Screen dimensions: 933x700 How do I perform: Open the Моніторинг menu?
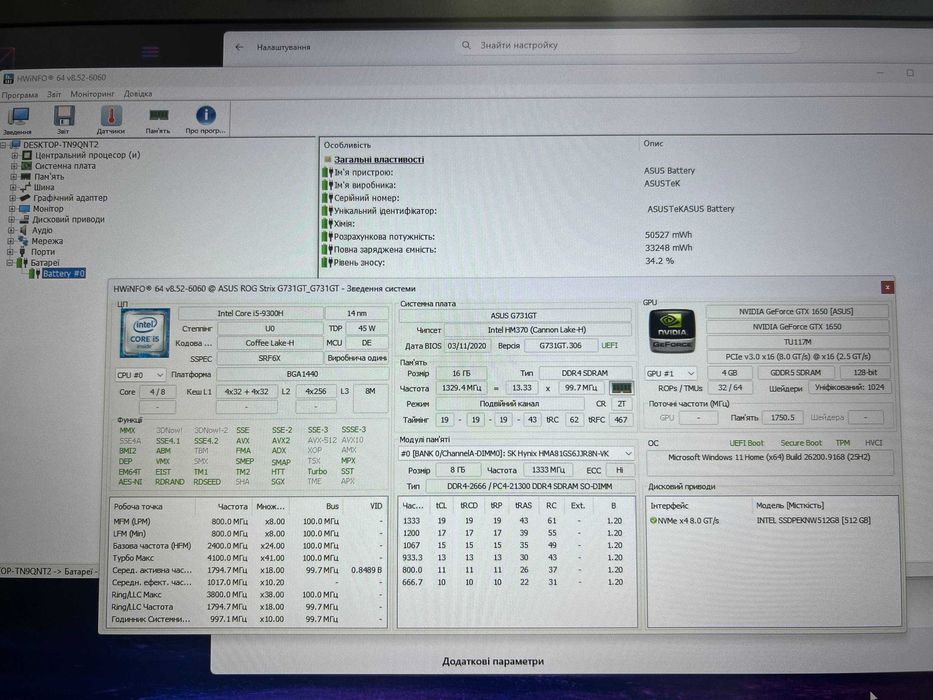tap(92, 94)
